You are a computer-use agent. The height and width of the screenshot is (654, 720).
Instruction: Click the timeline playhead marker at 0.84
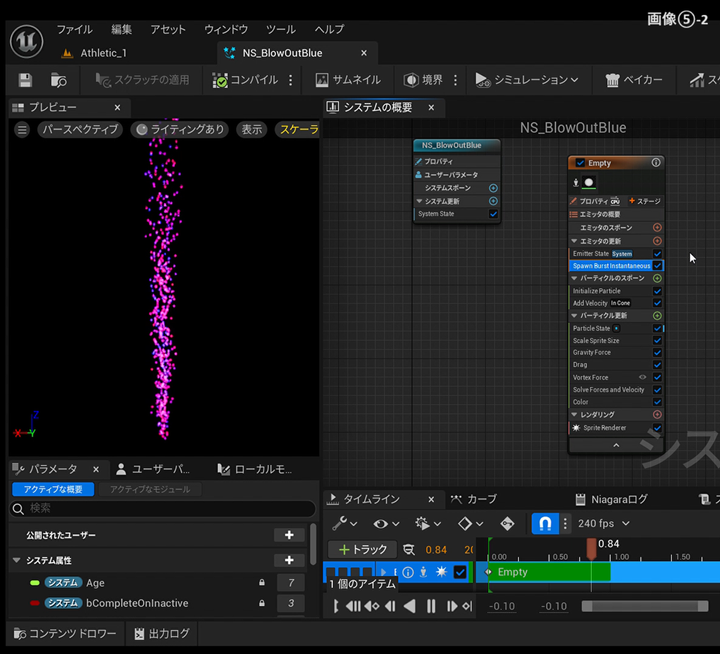(591, 549)
